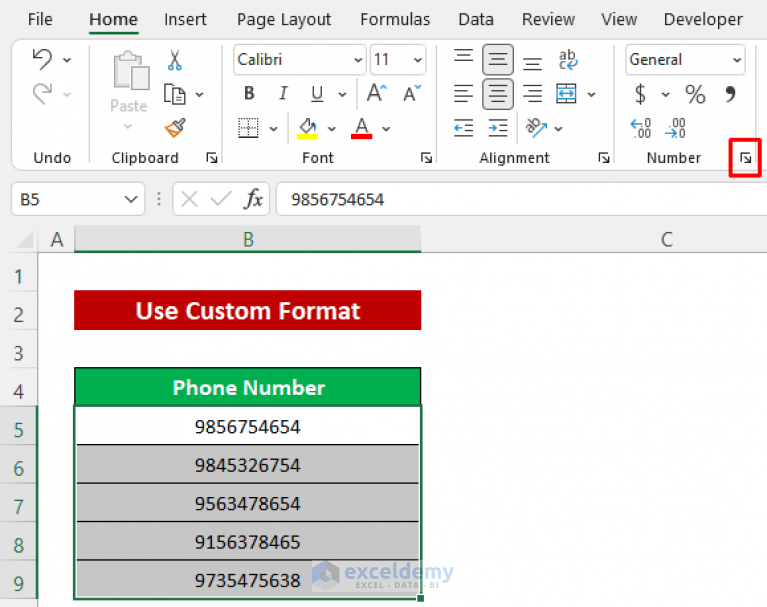
Task: Apply Comma Style format
Action: coord(730,93)
